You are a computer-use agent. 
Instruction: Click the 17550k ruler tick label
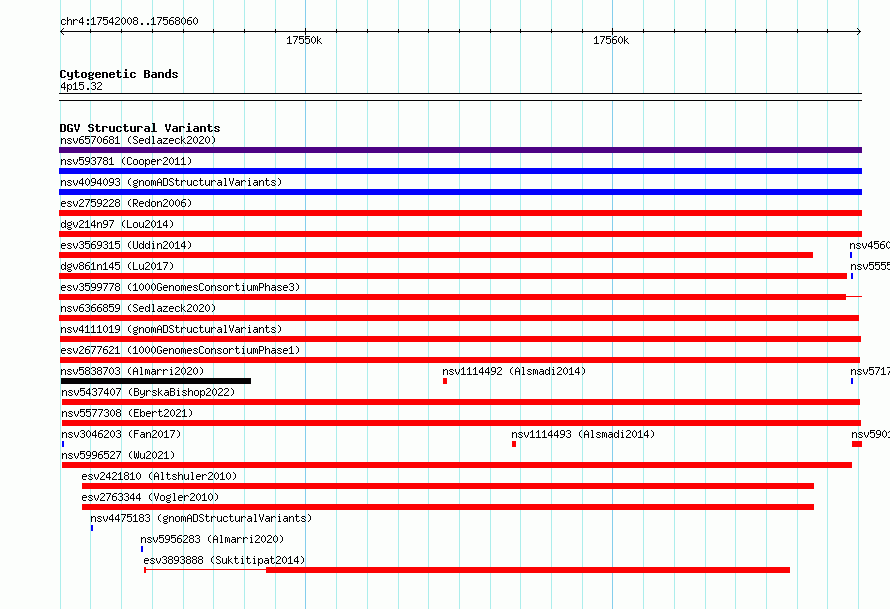[304, 40]
